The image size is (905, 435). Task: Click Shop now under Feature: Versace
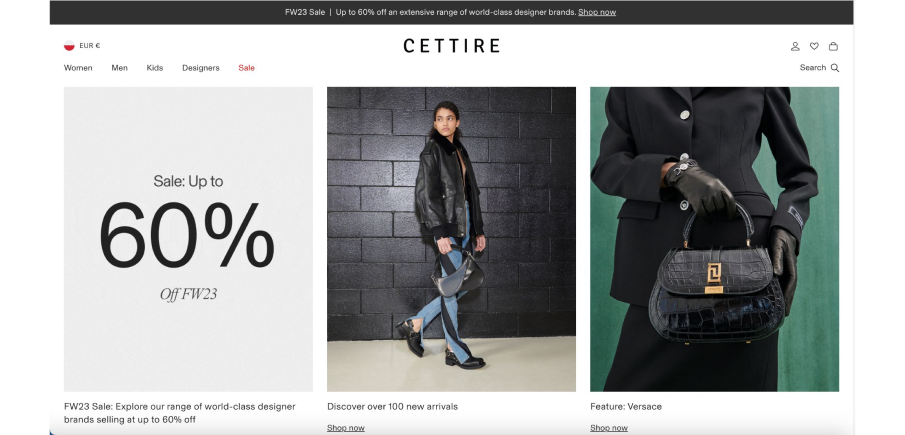[x=609, y=428]
